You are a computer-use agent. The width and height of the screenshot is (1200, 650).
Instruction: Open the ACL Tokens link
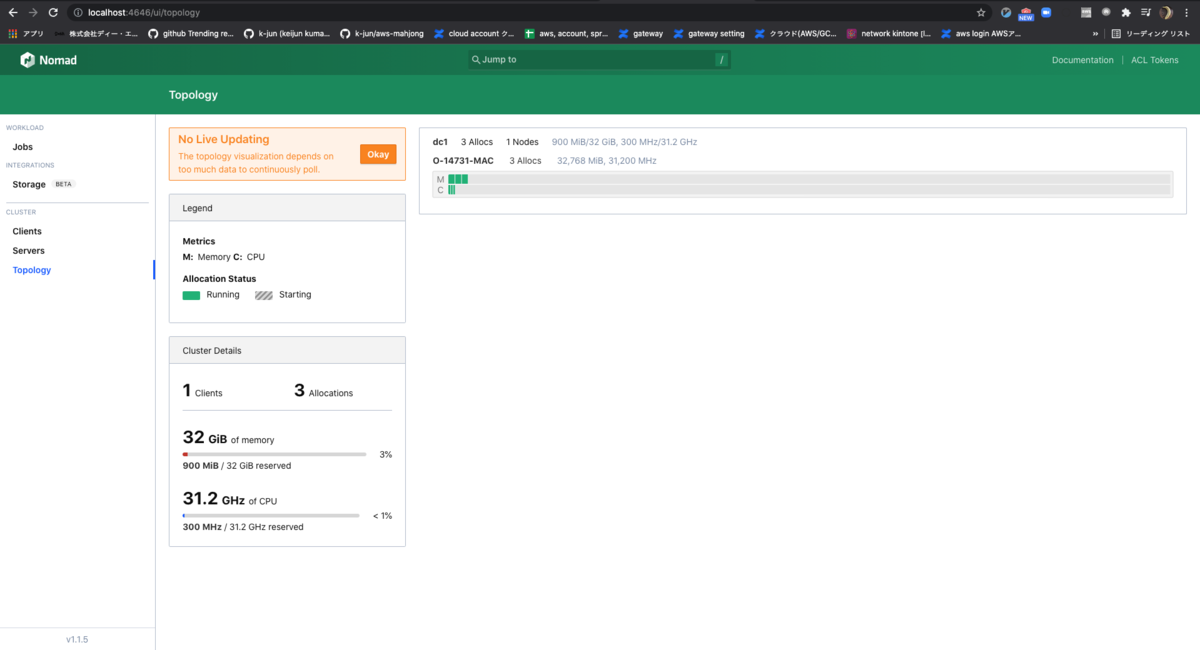pos(1154,59)
